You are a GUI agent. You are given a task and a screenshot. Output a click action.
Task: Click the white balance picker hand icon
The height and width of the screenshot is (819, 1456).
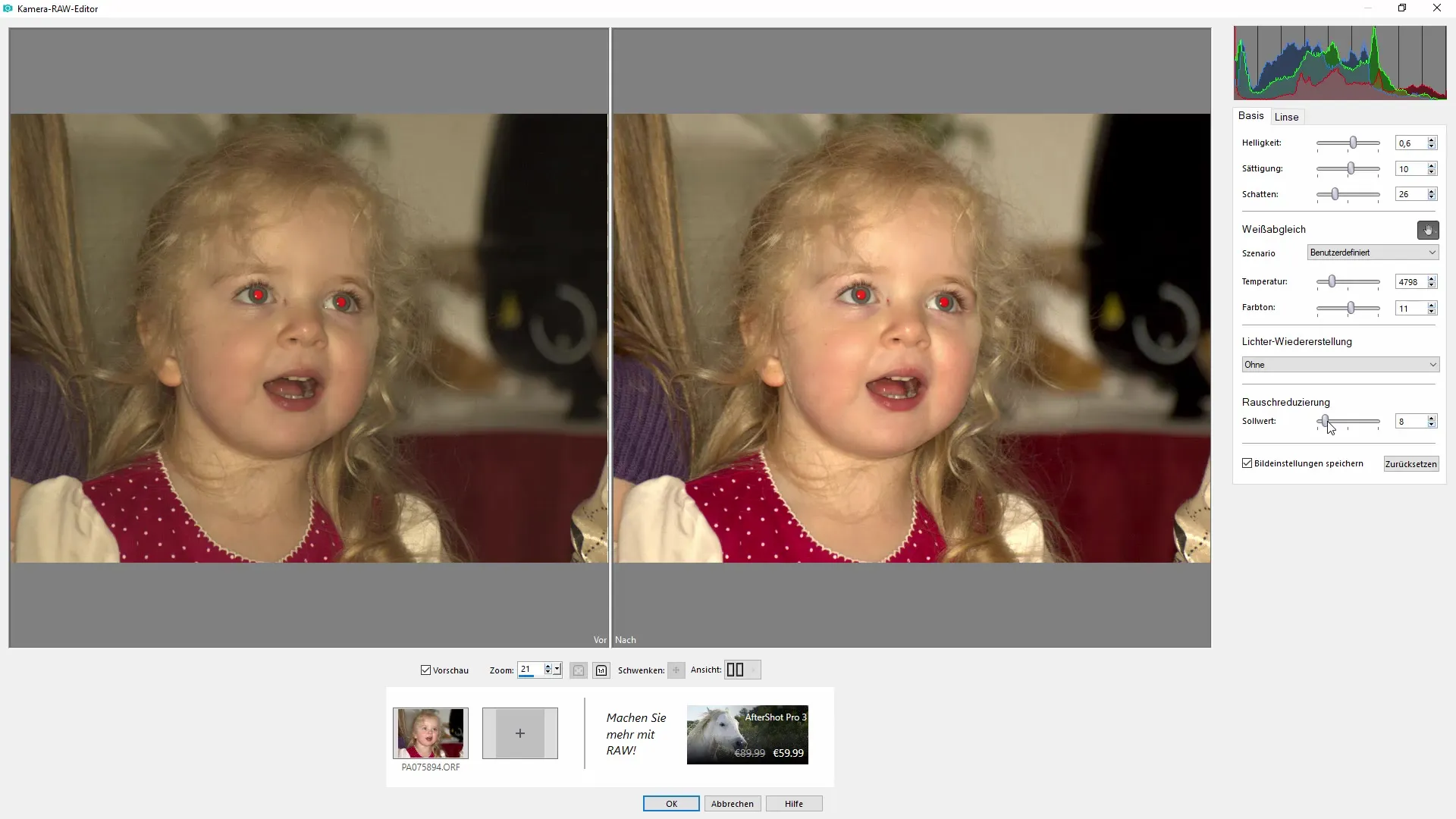[x=1428, y=230]
